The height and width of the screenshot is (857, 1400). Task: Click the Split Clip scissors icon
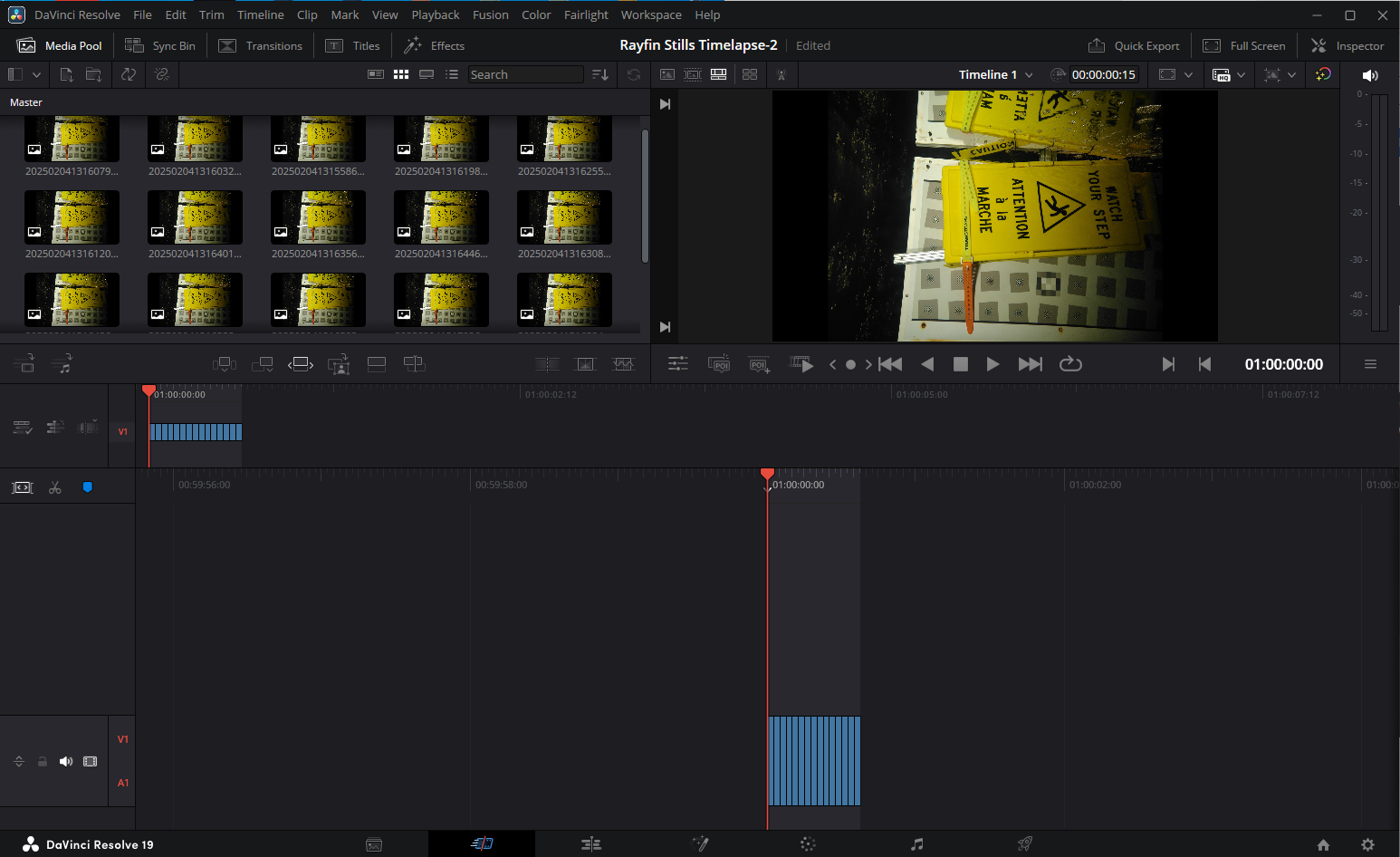point(55,487)
